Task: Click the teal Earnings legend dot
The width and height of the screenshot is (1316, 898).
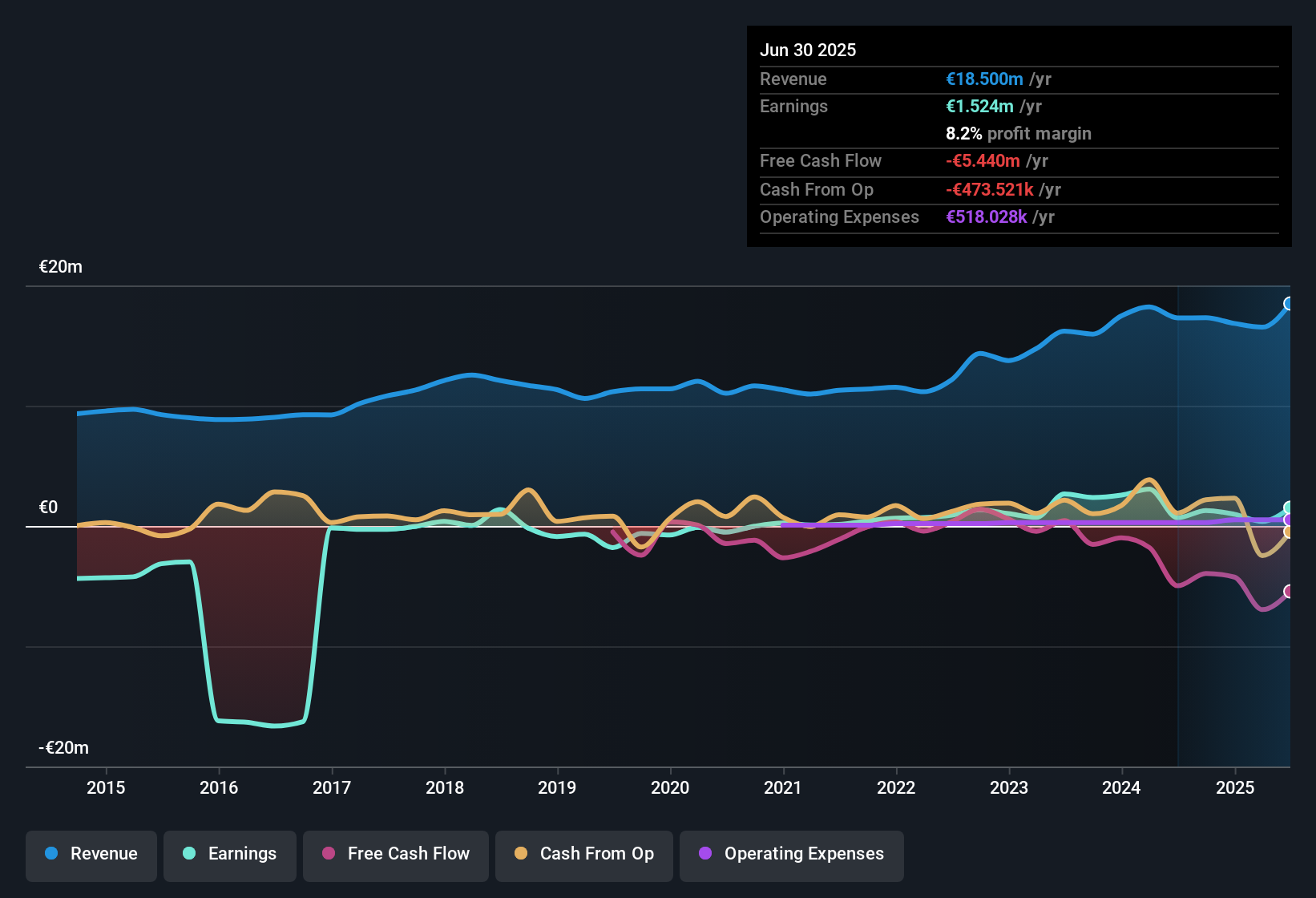Action: (x=189, y=854)
